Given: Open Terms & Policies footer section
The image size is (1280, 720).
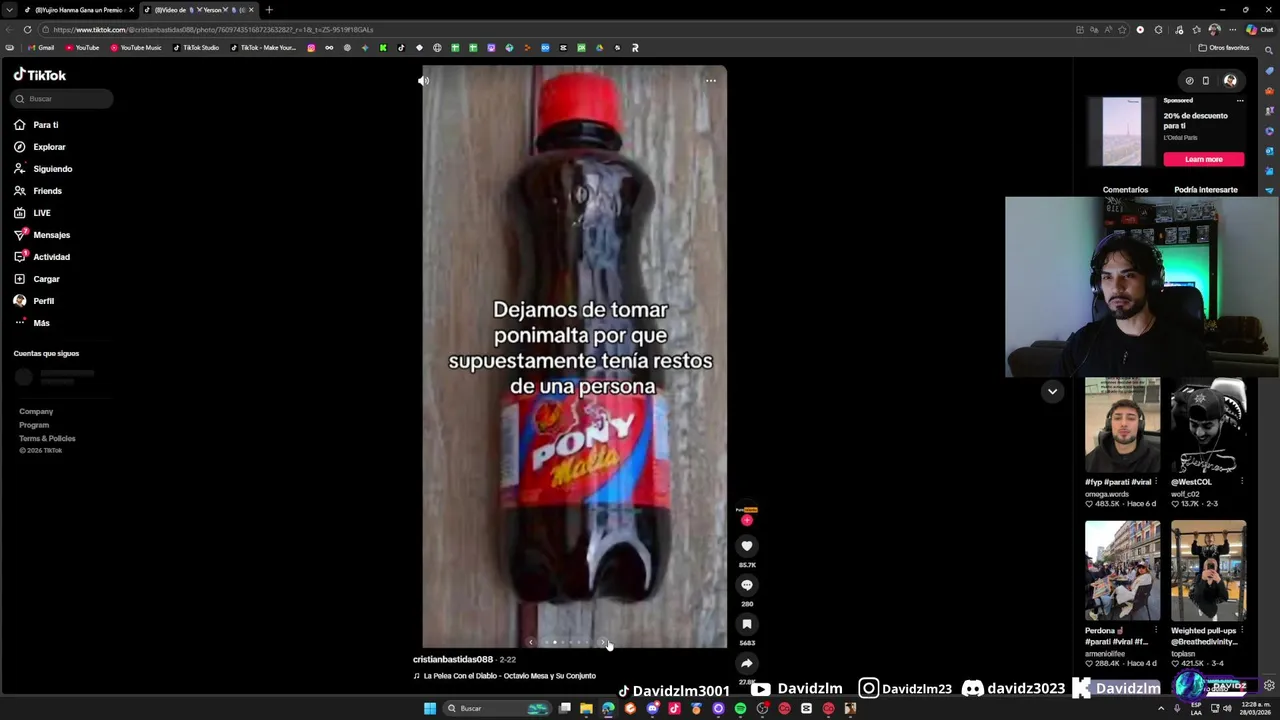Looking at the screenshot, I should coord(47,439).
